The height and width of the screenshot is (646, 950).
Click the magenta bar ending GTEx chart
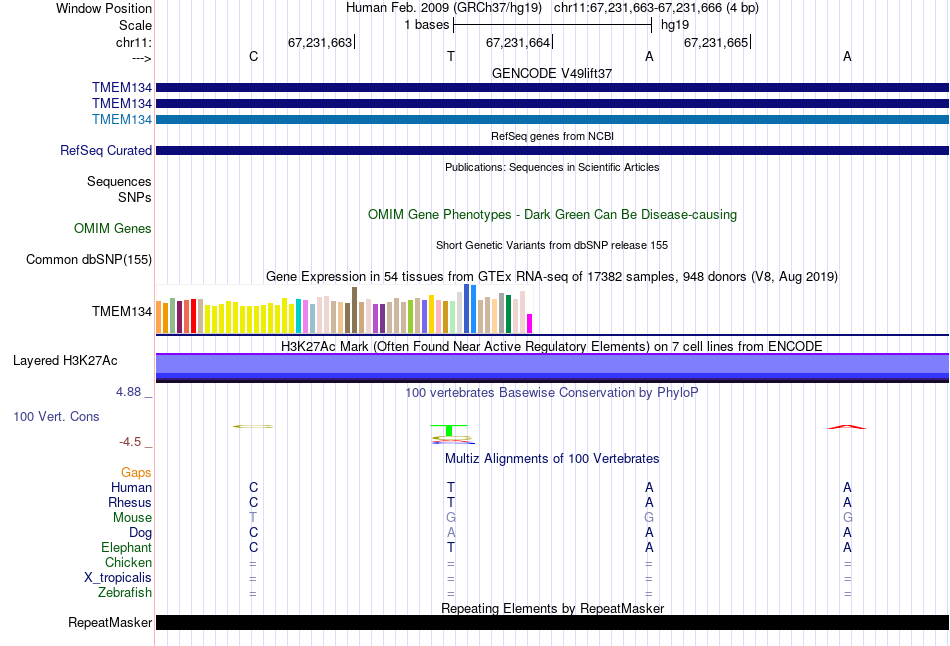pyautogui.click(x=530, y=324)
